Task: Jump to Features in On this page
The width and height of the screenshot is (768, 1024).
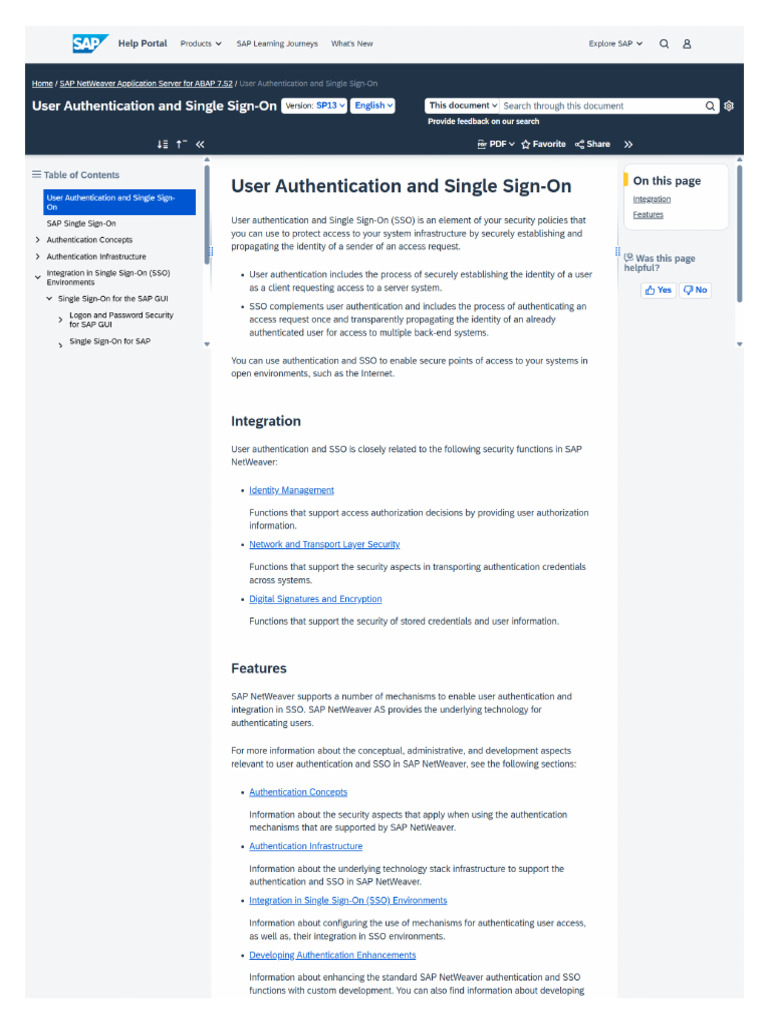Action: click(648, 215)
